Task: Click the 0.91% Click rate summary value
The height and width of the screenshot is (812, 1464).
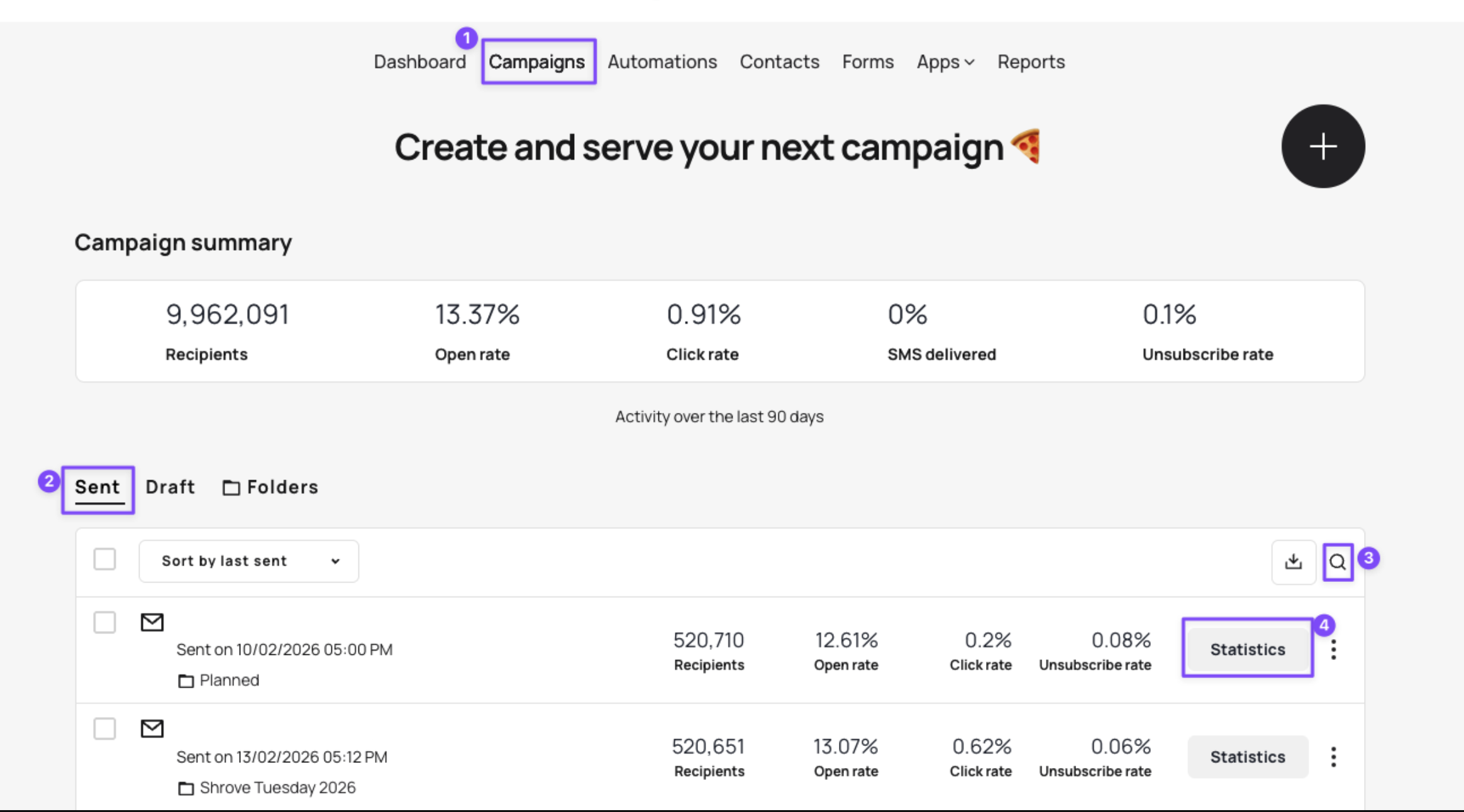Action: pos(704,314)
